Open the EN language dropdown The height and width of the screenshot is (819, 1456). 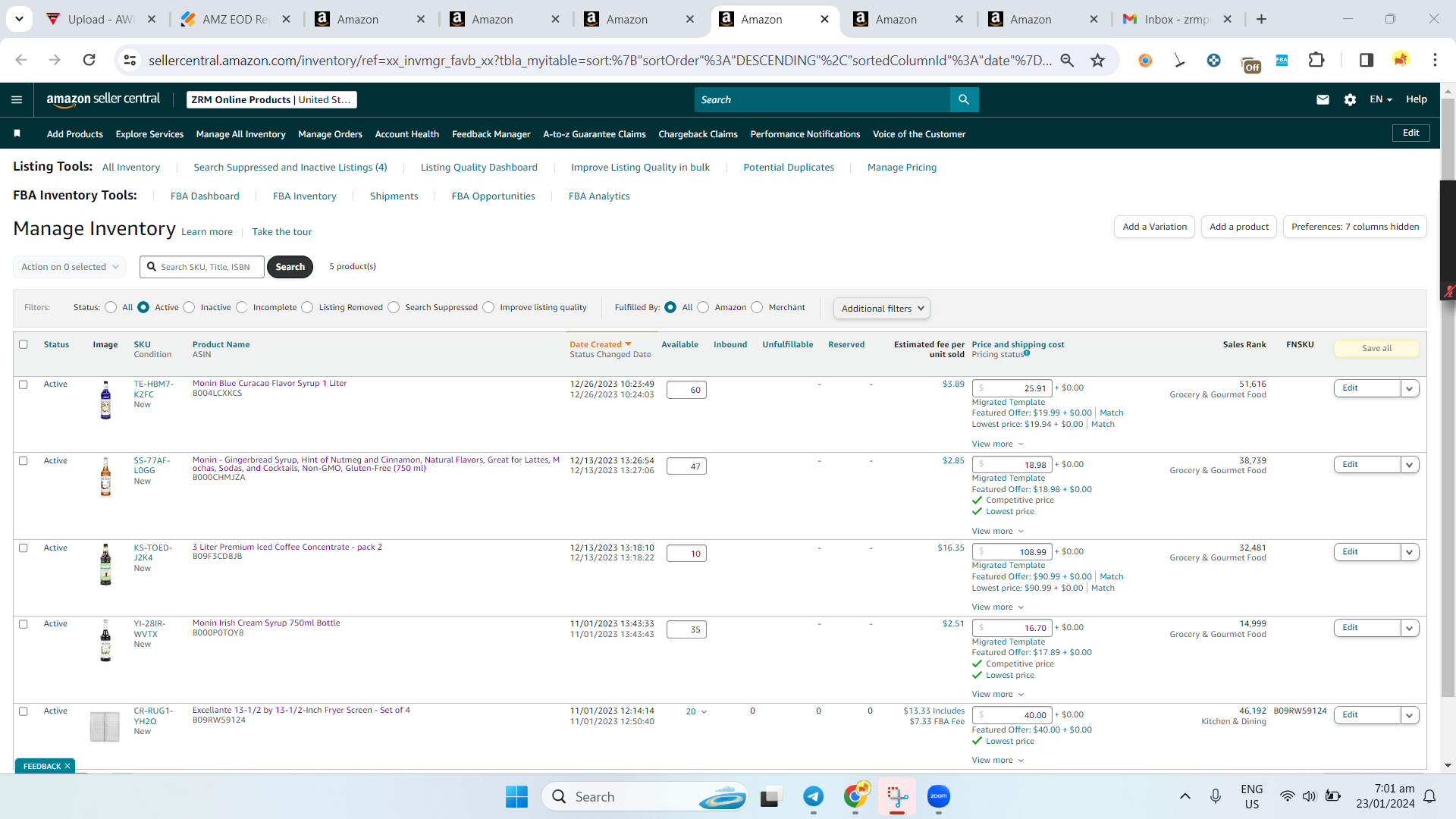1381,99
